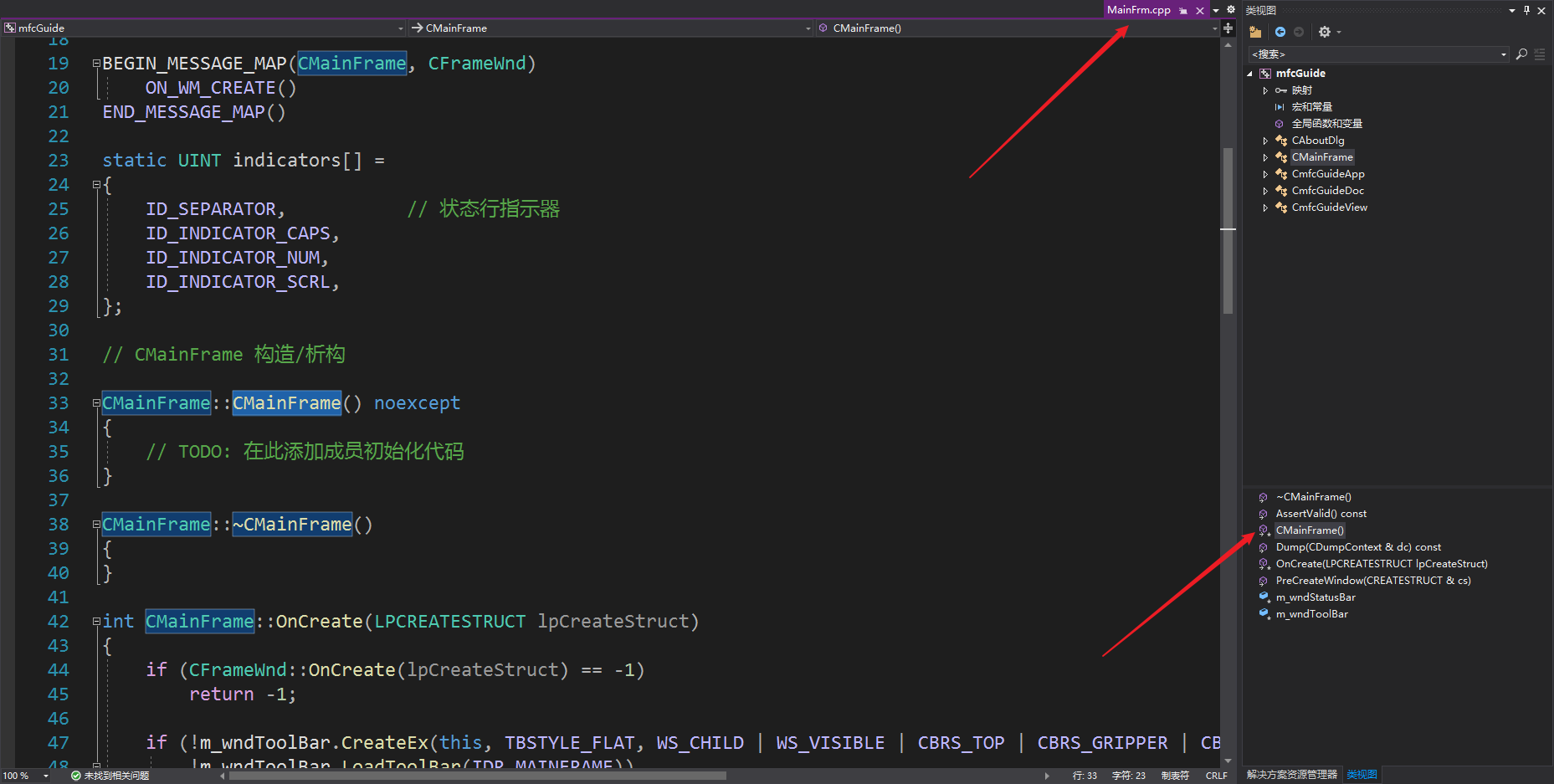Image resolution: width=1554 pixels, height=784 pixels.
Task: Click the CmfcGuideView class icon
Action: click(x=1281, y=208)
